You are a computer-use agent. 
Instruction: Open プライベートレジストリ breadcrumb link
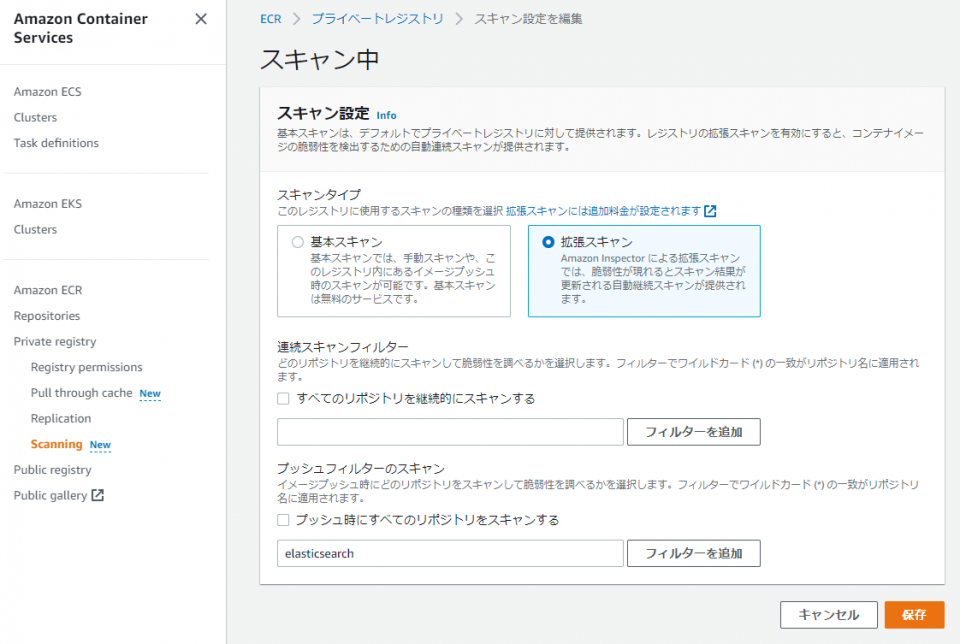[x=377, y=19]
